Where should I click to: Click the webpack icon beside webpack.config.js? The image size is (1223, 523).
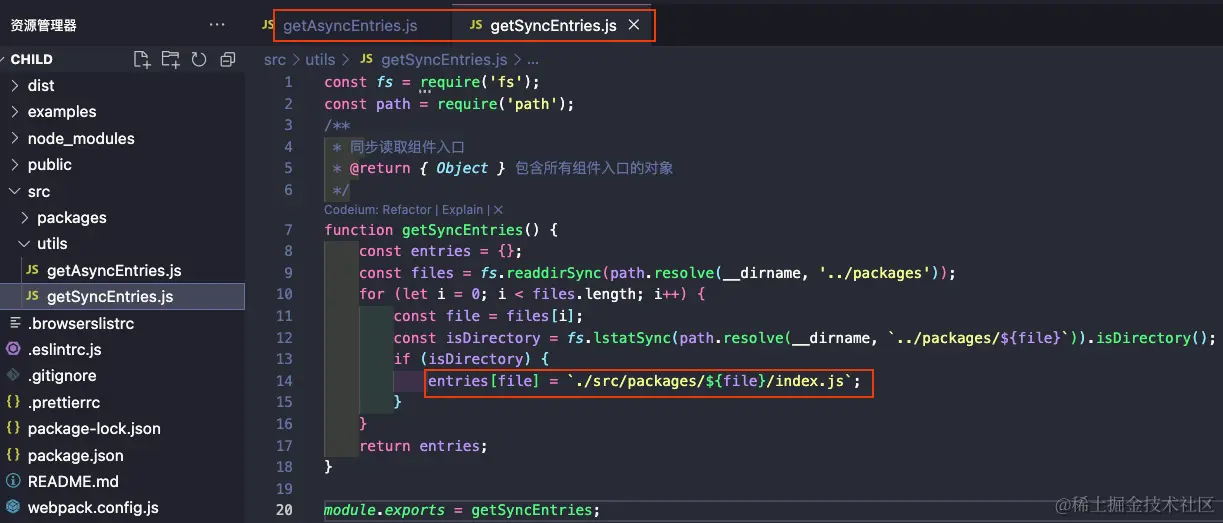click(x=13, y=508)
